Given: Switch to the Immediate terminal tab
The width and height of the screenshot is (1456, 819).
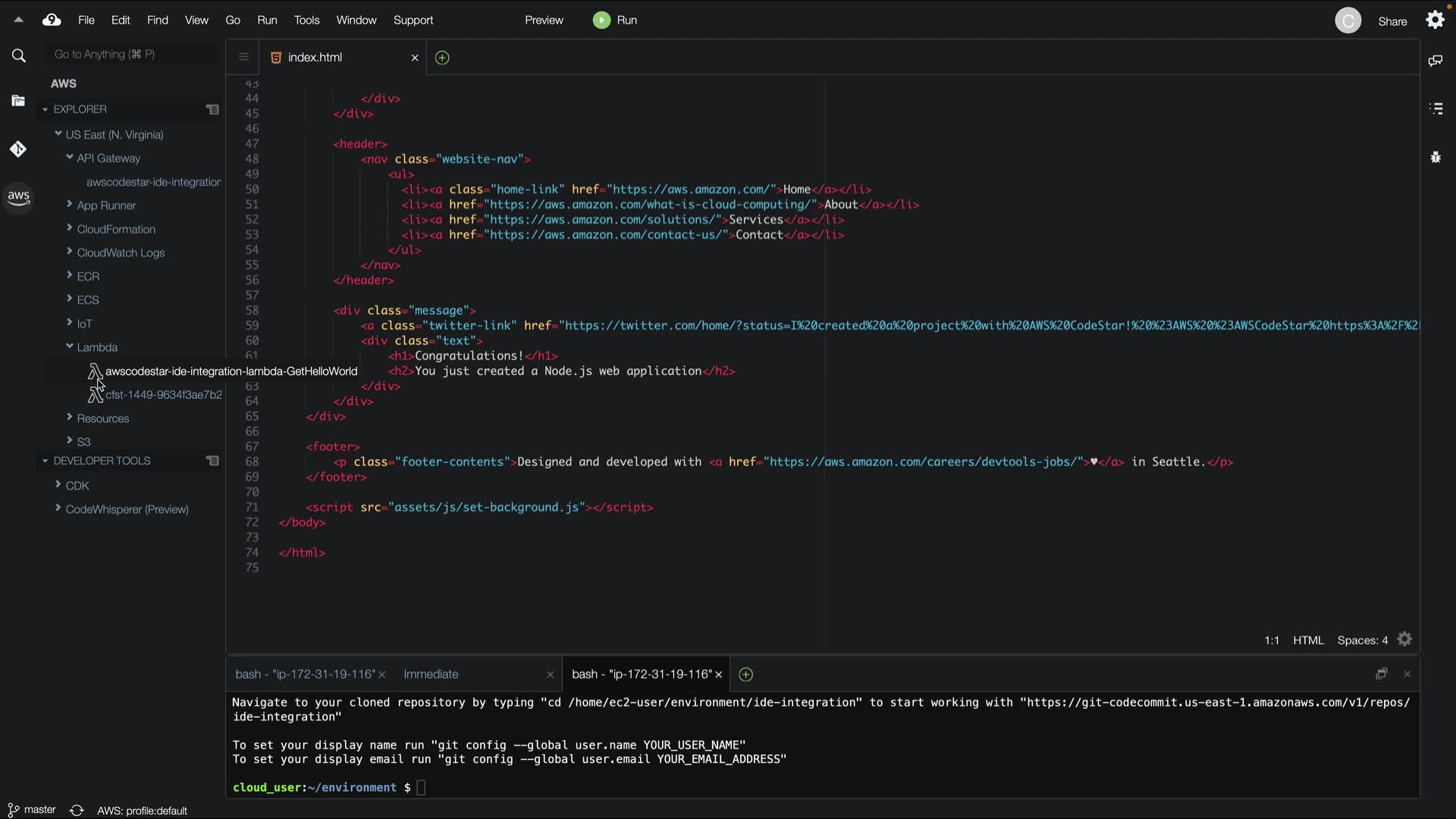Looking at the screenshot, I should pyautogui.click(x=431, y=674).
